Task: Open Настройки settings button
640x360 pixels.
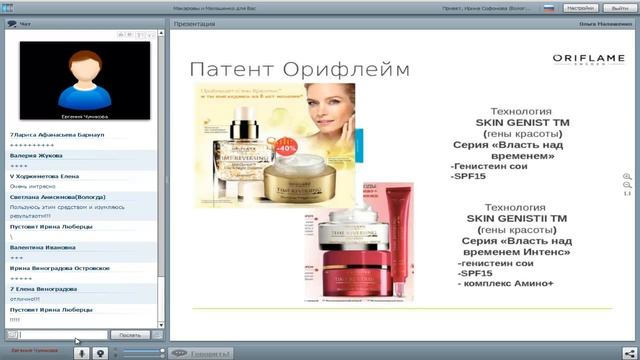Action: (580, 8)
